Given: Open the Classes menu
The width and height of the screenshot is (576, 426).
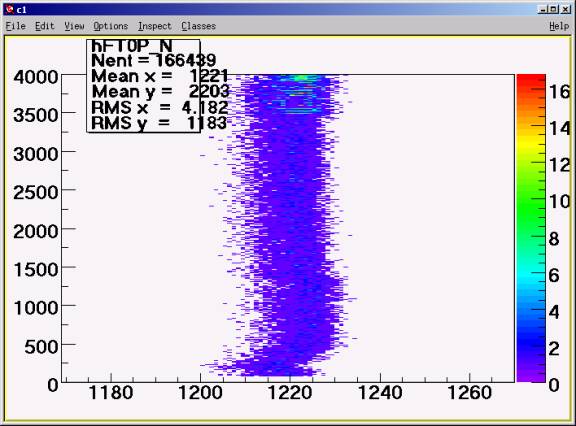Looking at the screenshot, I should 198,26.
